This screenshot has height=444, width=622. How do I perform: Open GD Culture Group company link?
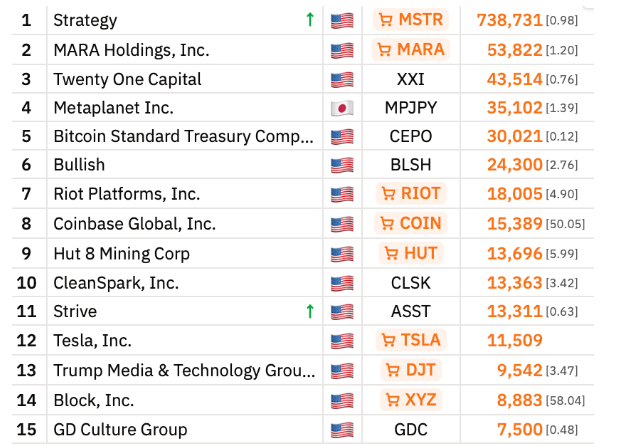coord(120,429)
